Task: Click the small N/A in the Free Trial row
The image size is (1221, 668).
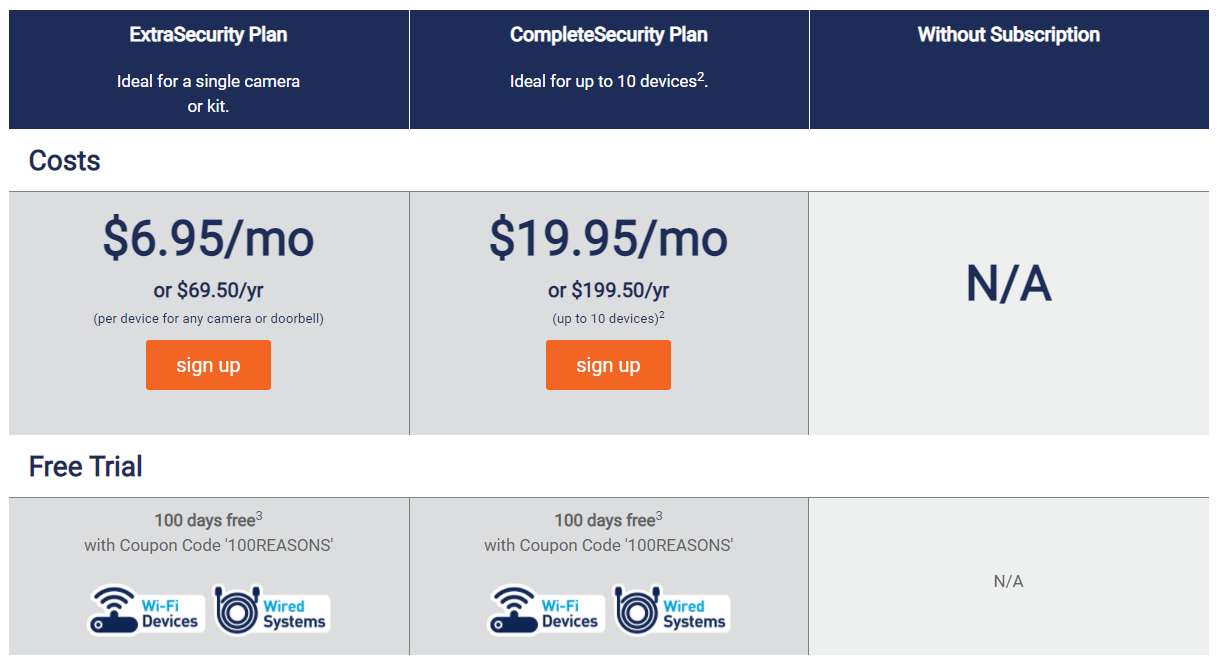Action: click(1008, 581)
